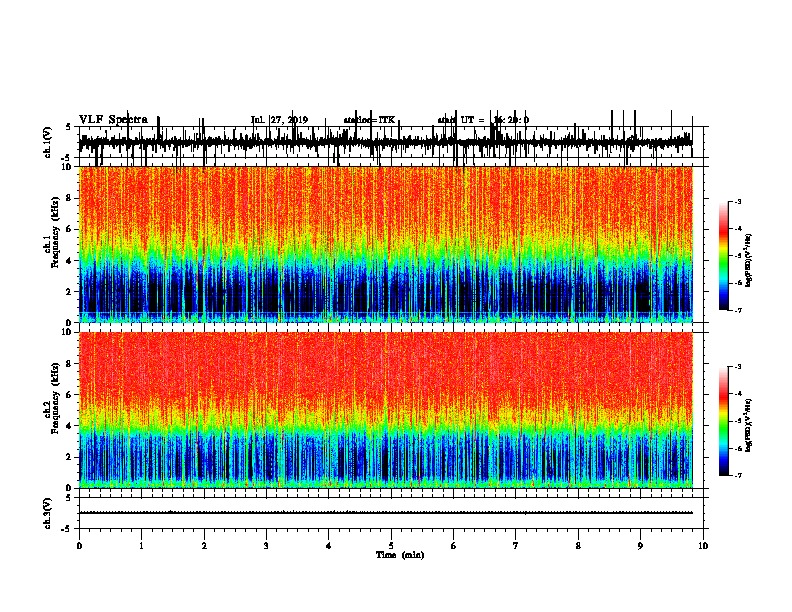Click the '4' kHz tick of ch.1 spectrogram

[x=69, y=261]
